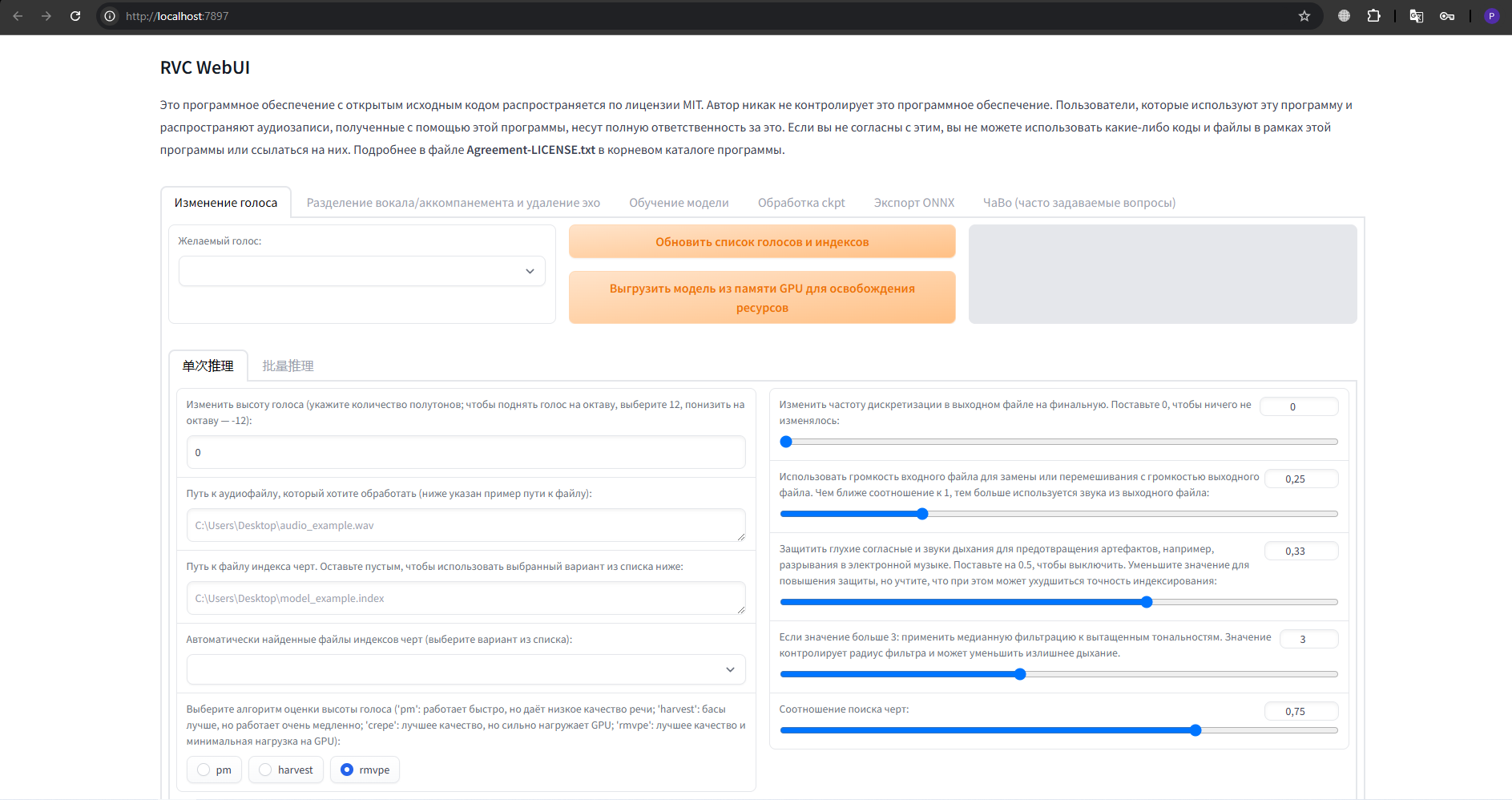Translate this page icon

[1417, 16]
